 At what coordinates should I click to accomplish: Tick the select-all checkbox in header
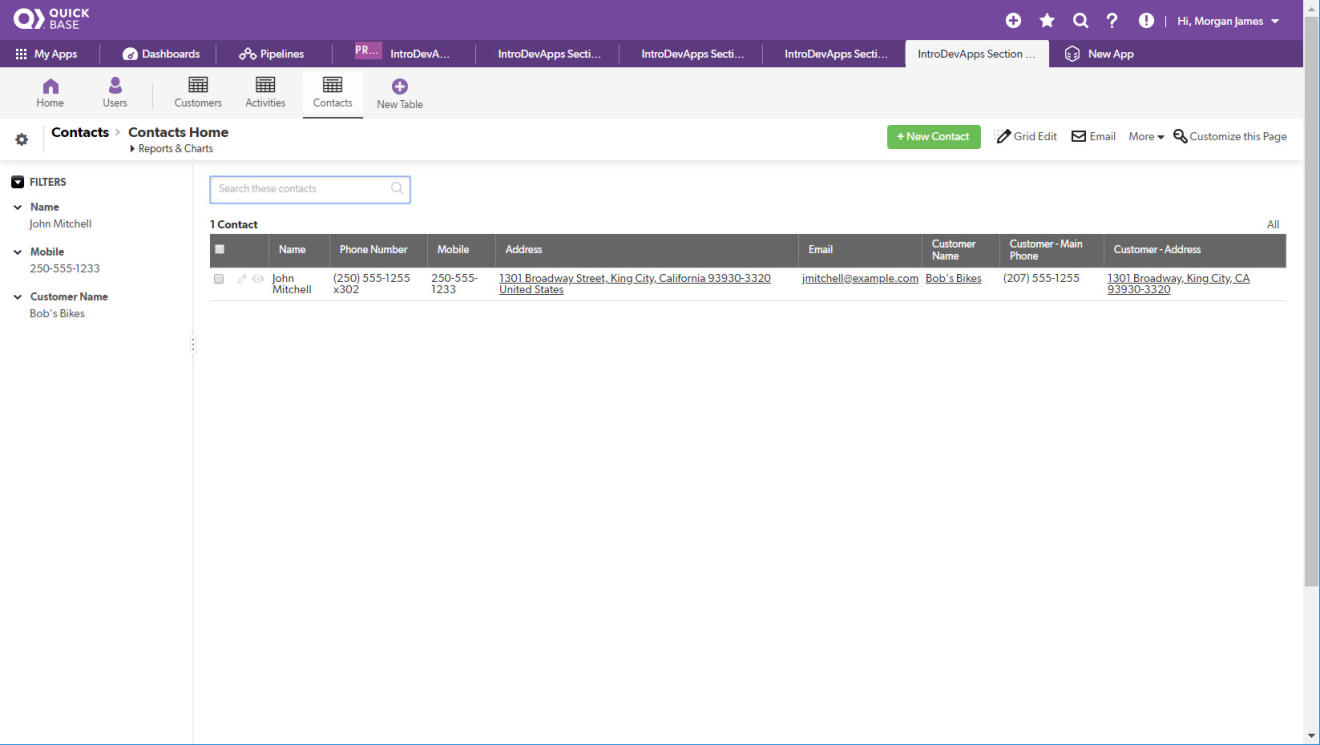(x=220, y=250)
